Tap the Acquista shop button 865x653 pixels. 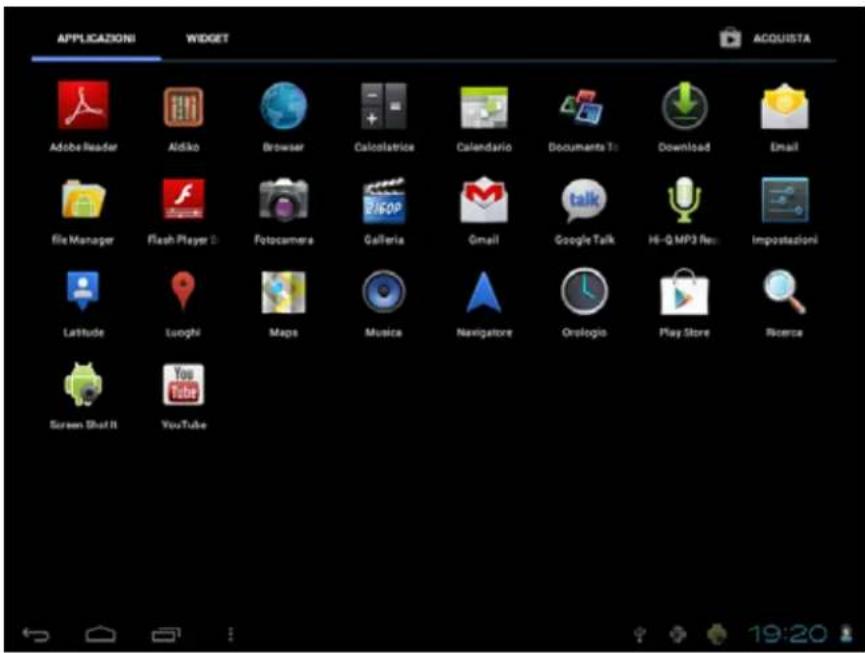[765, 39]
